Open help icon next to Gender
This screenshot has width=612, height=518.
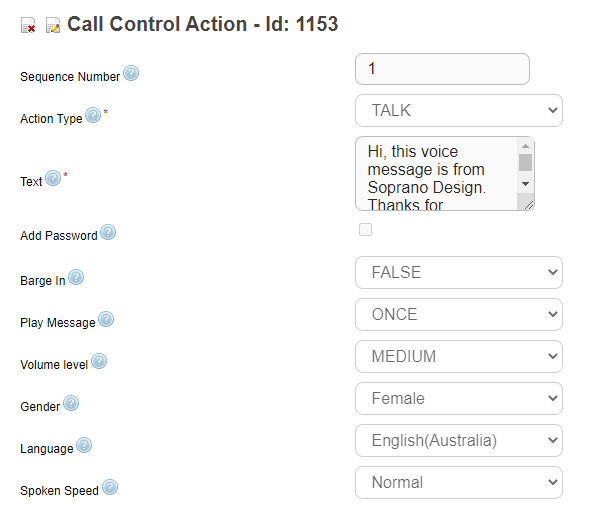coord(71,404)
